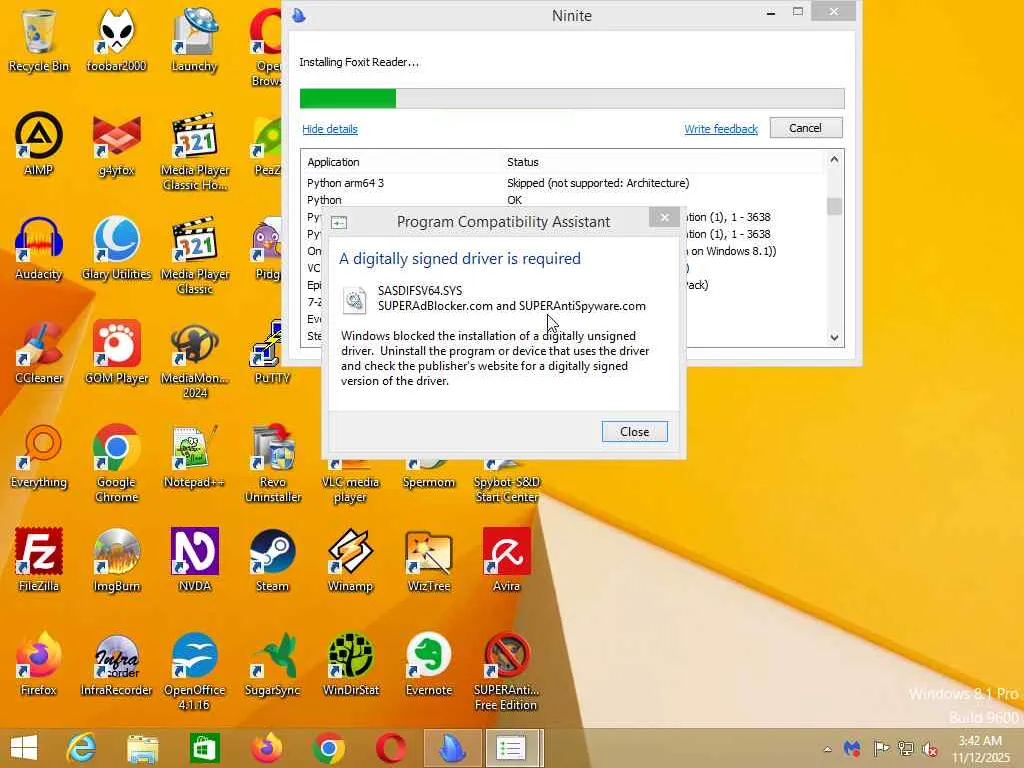Open the Windows Start button
Image resolution: width=1024 pixels, height=768 pixels.
point(24,748)
